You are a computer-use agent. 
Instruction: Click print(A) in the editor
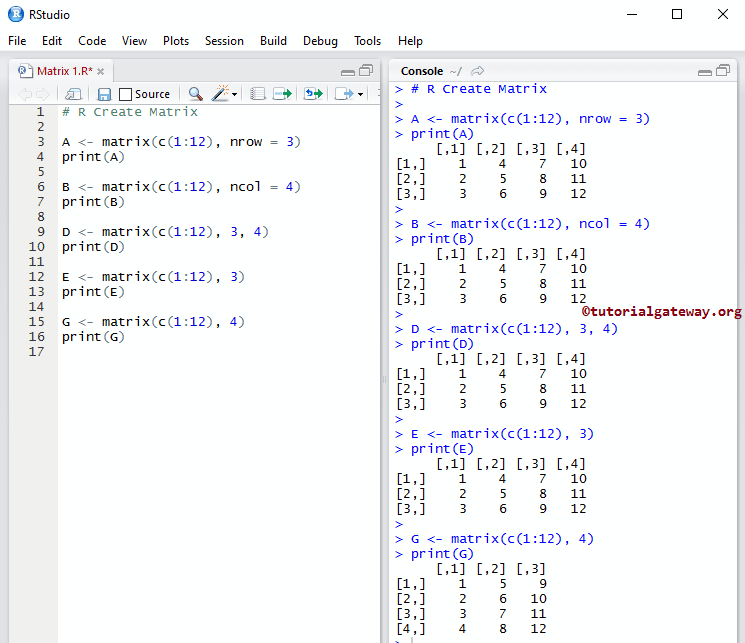tap(93, 157)
